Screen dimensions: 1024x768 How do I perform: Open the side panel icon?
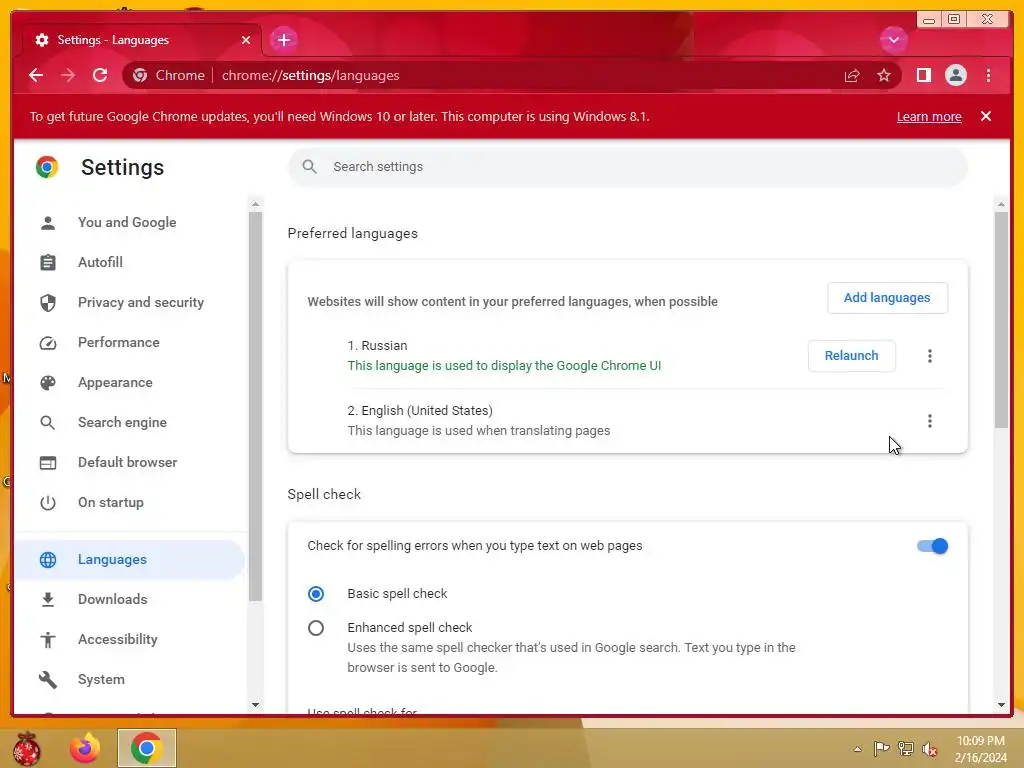[x=923, y=75]
